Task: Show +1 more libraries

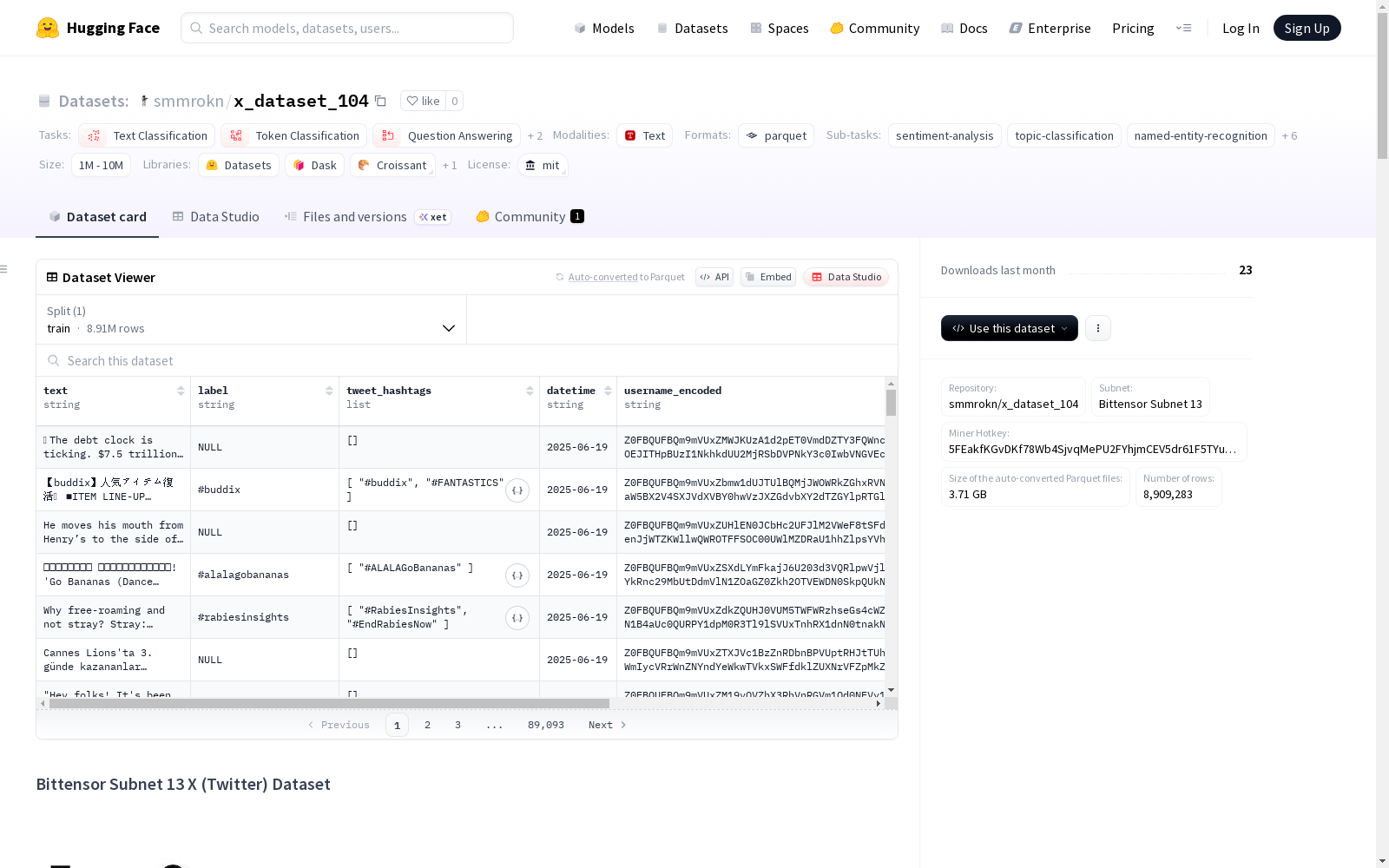Action: [450, 166]
